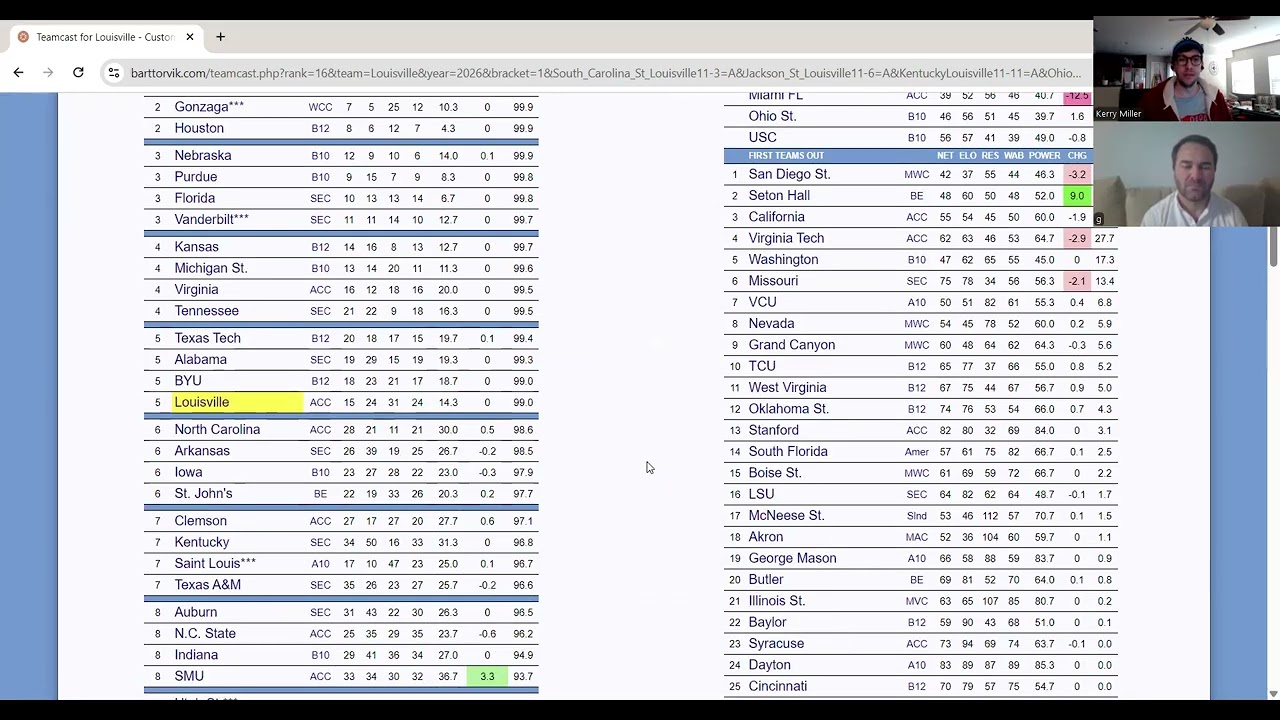1280x720 pixels.
Task: Click St. John's team name
Action: [x=203, y=493]
